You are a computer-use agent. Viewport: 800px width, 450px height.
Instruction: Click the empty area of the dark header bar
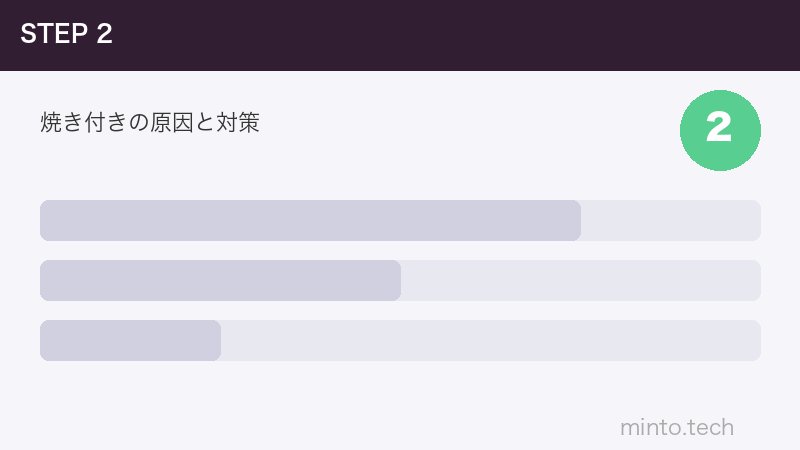click(x=450, y=35)
